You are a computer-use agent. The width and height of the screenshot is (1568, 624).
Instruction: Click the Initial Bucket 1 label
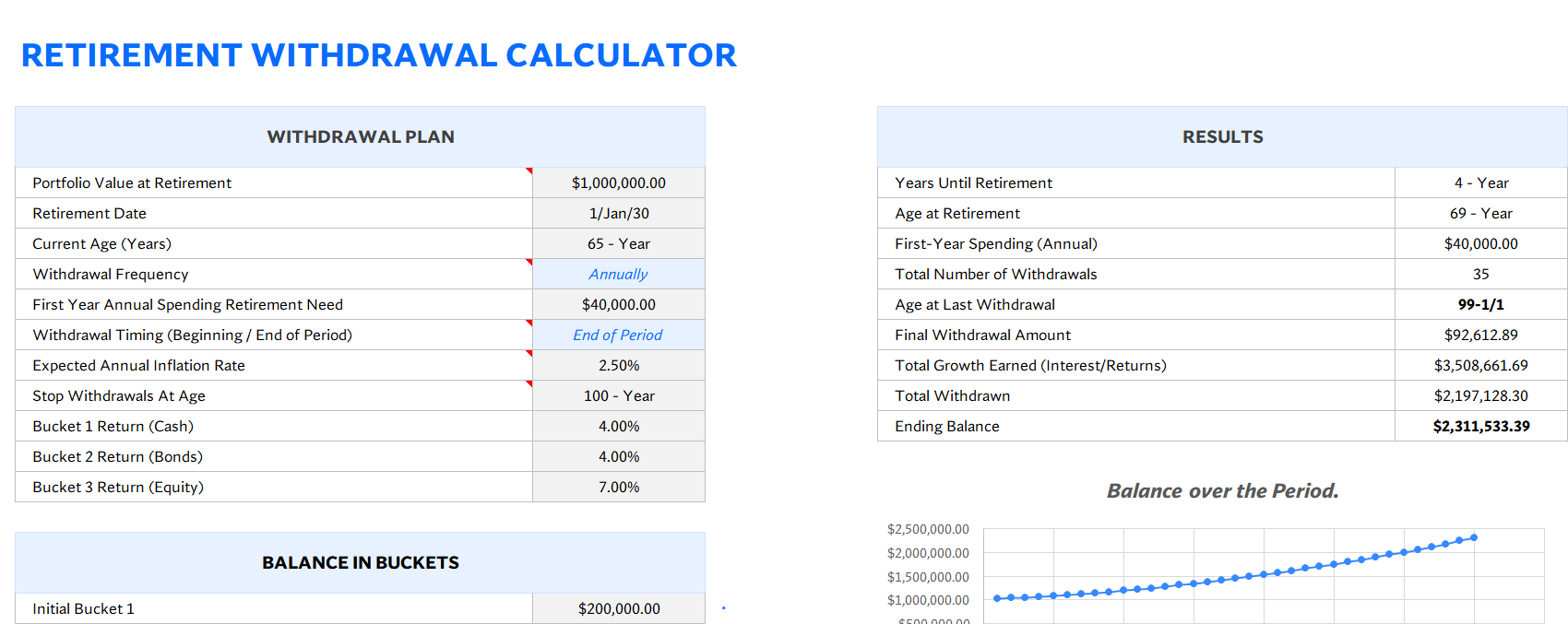83,608
